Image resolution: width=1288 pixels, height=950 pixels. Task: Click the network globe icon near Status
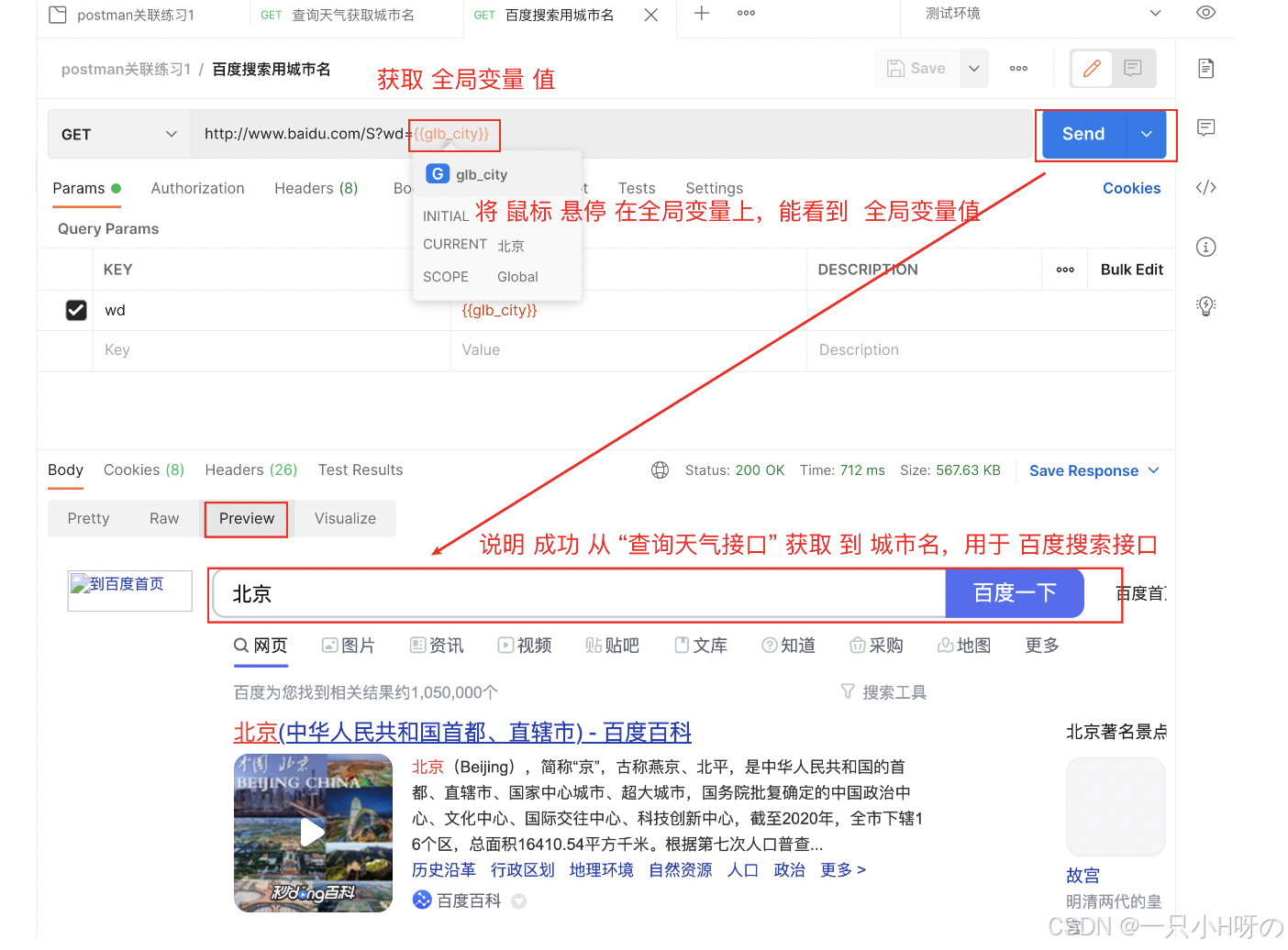click(x=660, y=470)
